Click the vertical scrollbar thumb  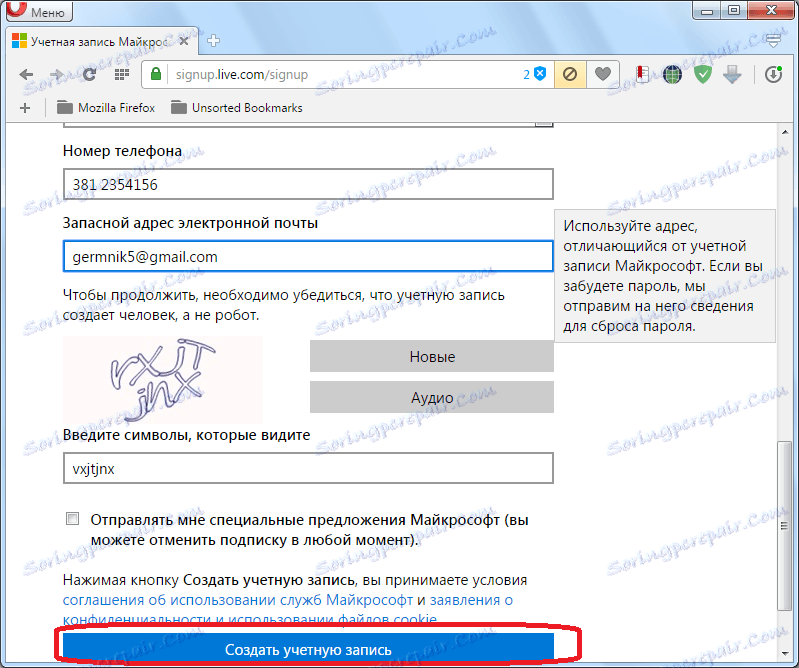point(784,526)
